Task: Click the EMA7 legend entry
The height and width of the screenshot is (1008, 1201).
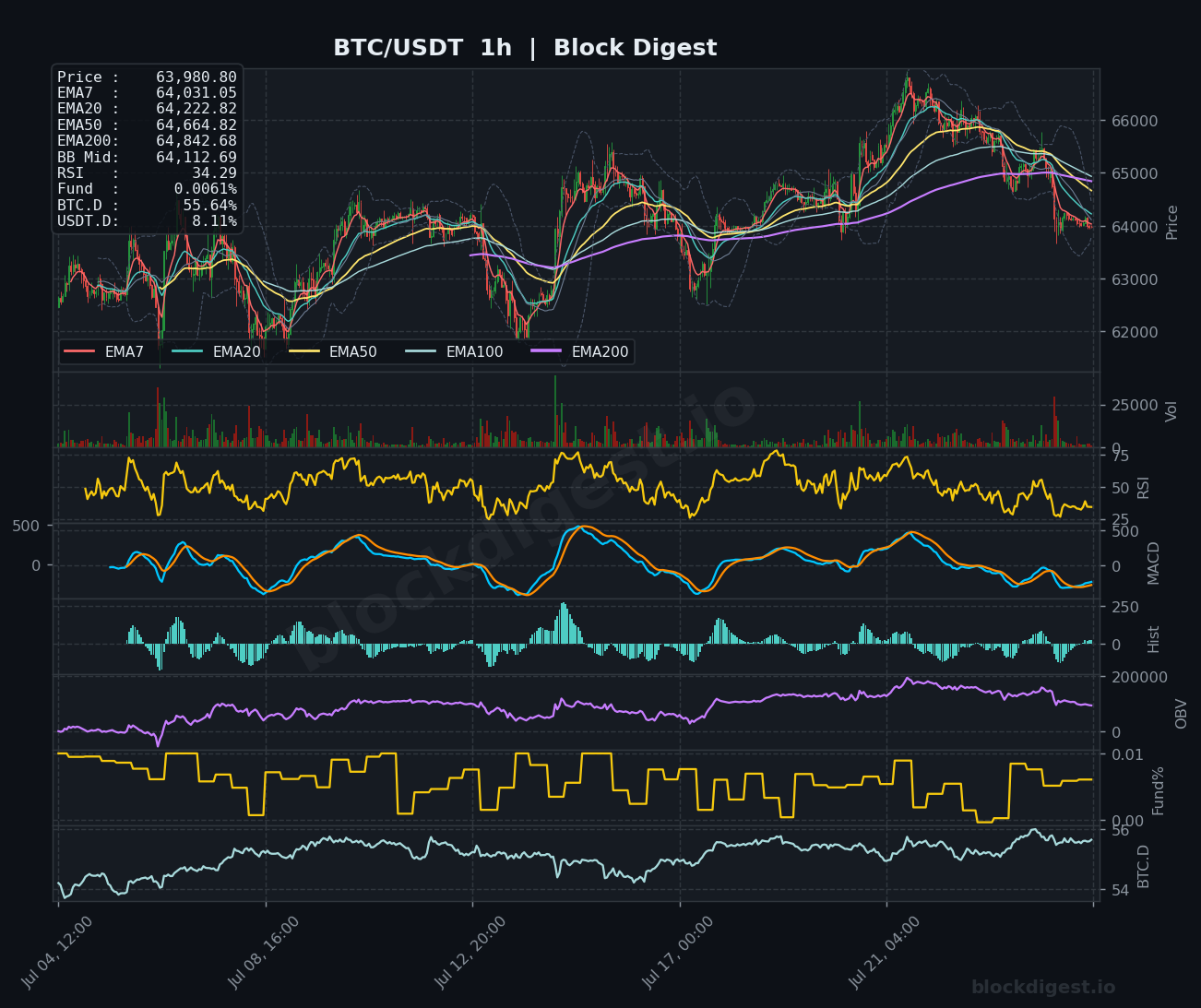Action: pyautogui.click(x=104, y=351)
